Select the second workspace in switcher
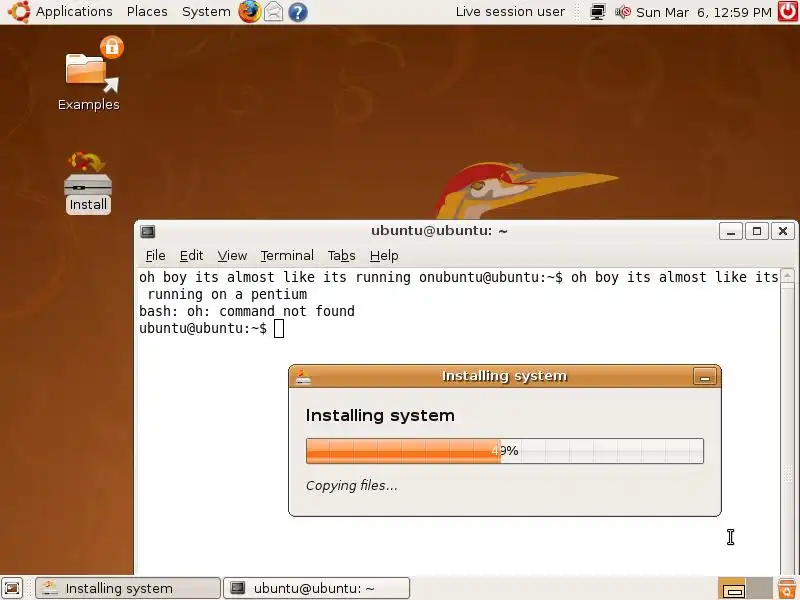Screen dimensions: 800x600 tap(759, 588)
